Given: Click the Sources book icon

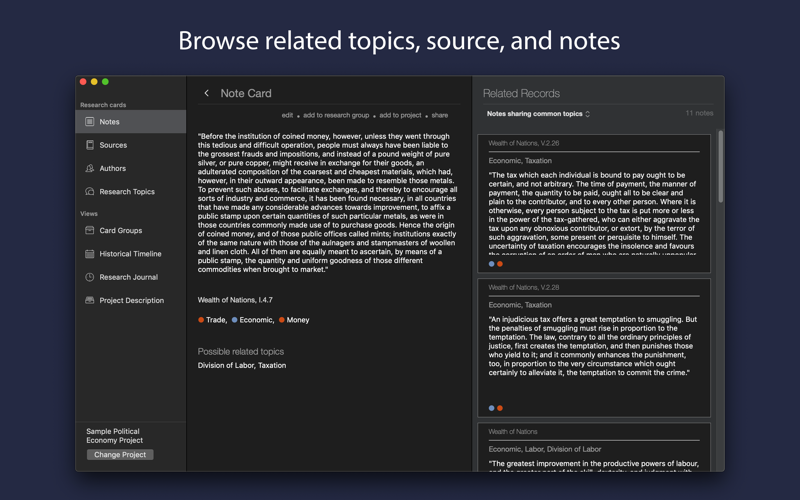Looking at the screenshot, I should tap(90, 145).
